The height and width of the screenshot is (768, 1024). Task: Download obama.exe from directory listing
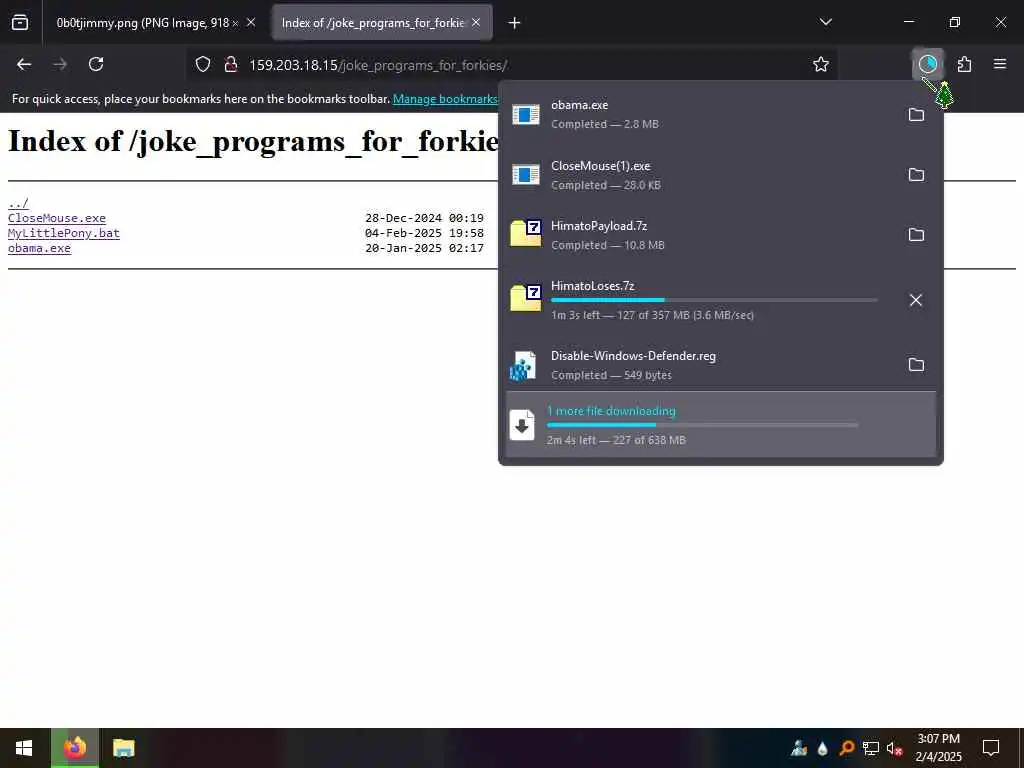click(39, 248)
